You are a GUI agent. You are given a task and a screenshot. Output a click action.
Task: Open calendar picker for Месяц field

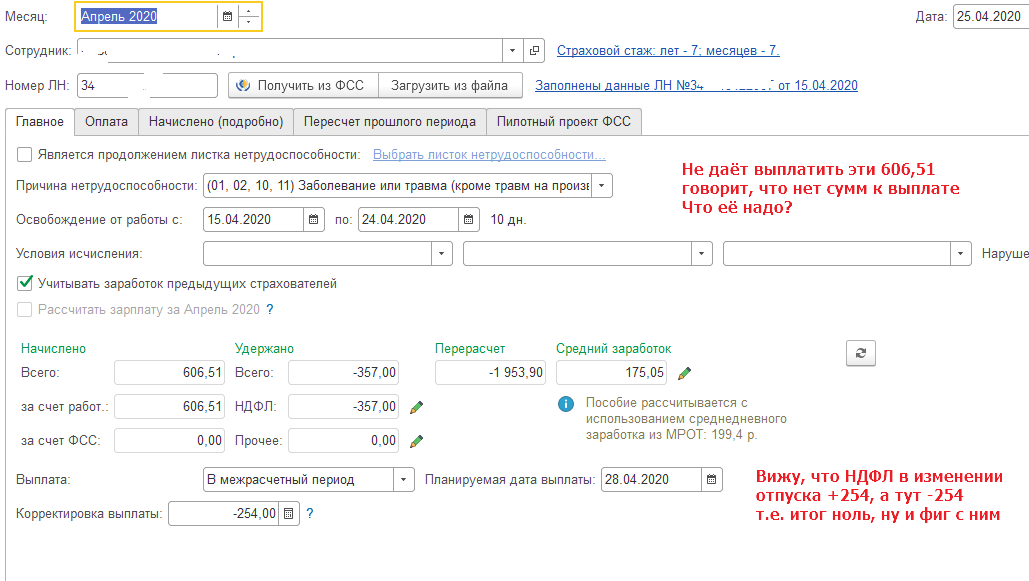point(227,16)
